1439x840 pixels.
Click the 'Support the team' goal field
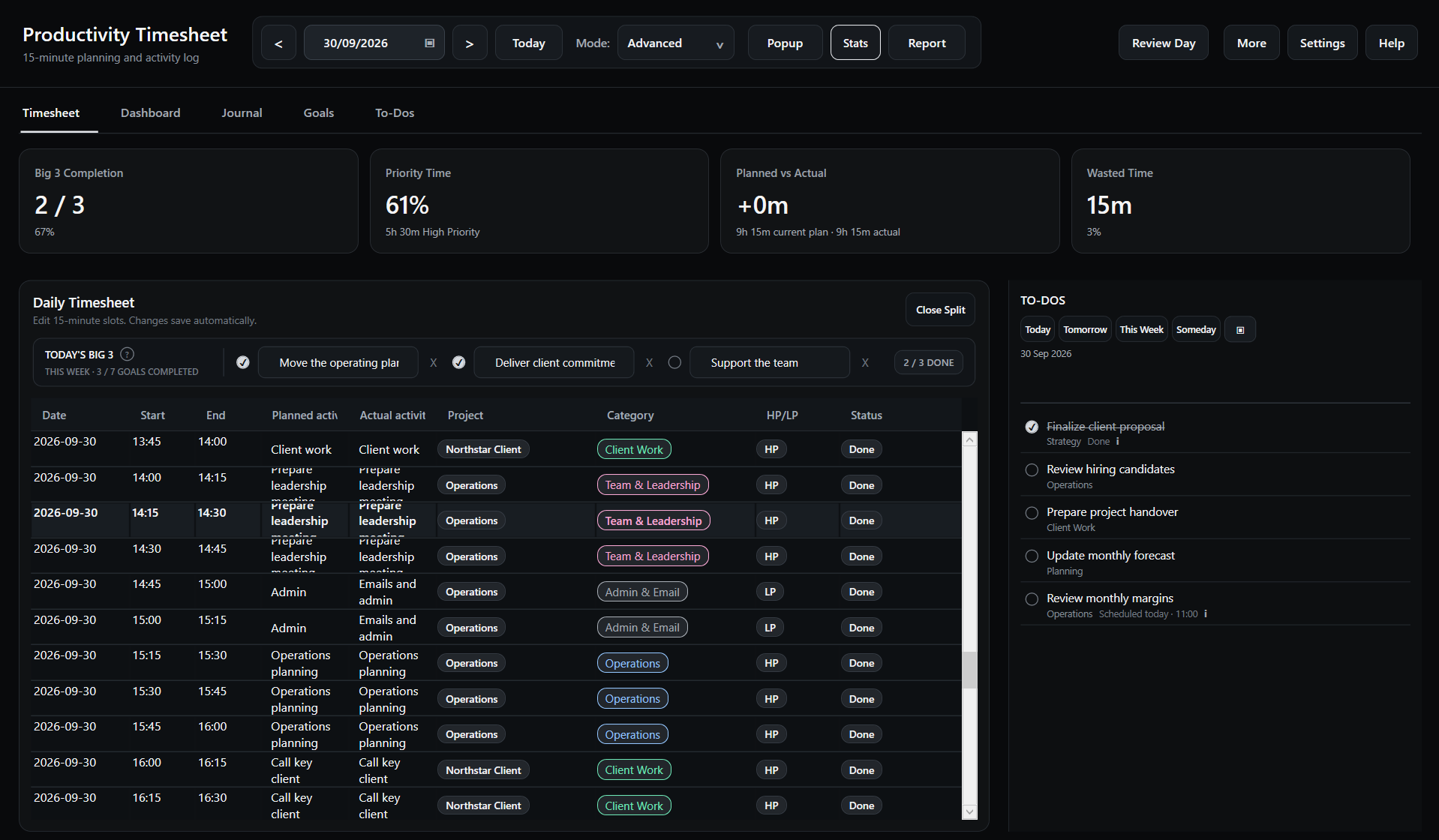point(770,363)
